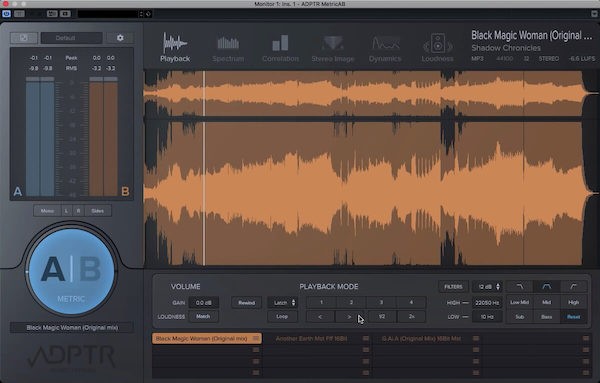Select cue point 1

321,302
